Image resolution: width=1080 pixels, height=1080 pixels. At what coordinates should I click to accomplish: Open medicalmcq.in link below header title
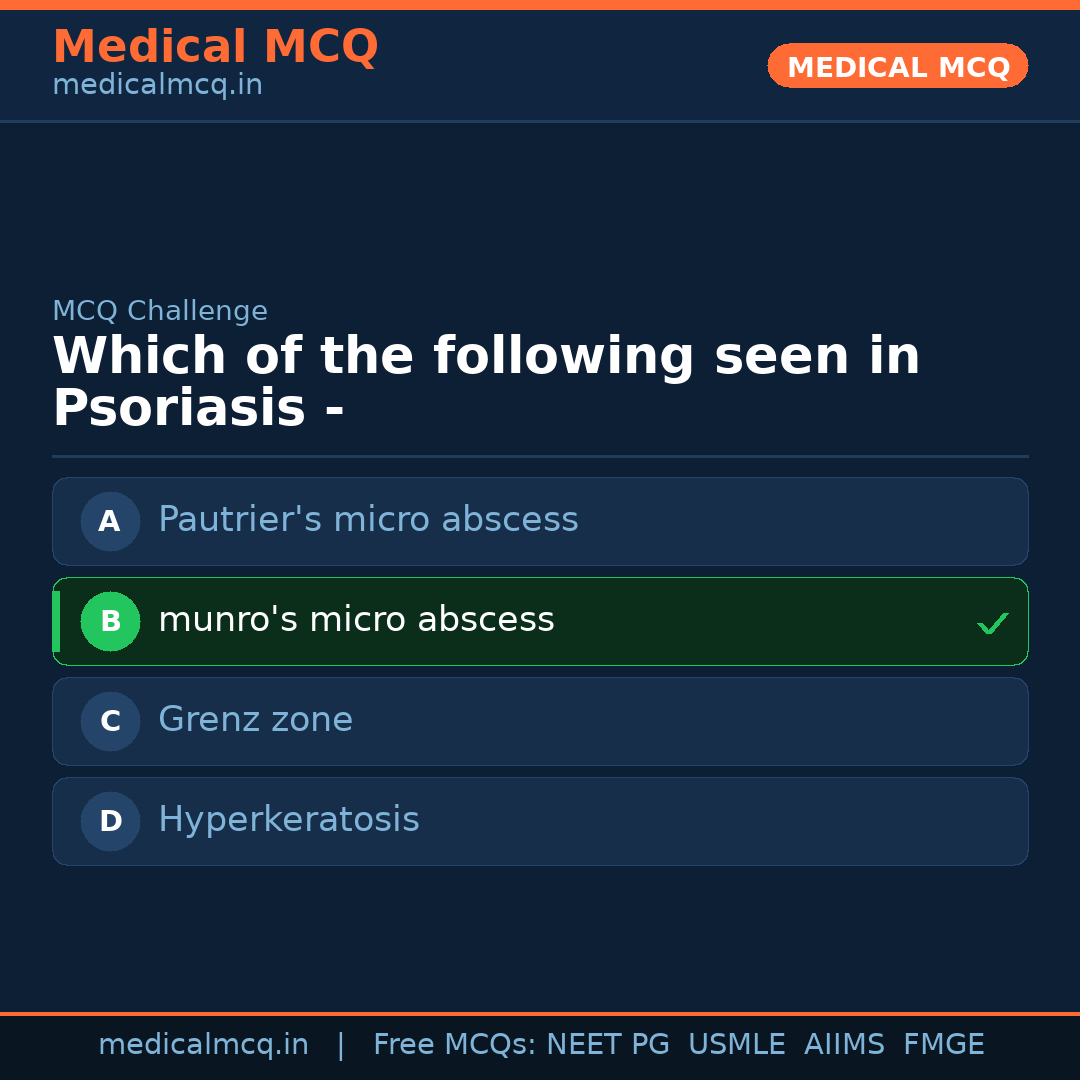[x=157, y=86]
